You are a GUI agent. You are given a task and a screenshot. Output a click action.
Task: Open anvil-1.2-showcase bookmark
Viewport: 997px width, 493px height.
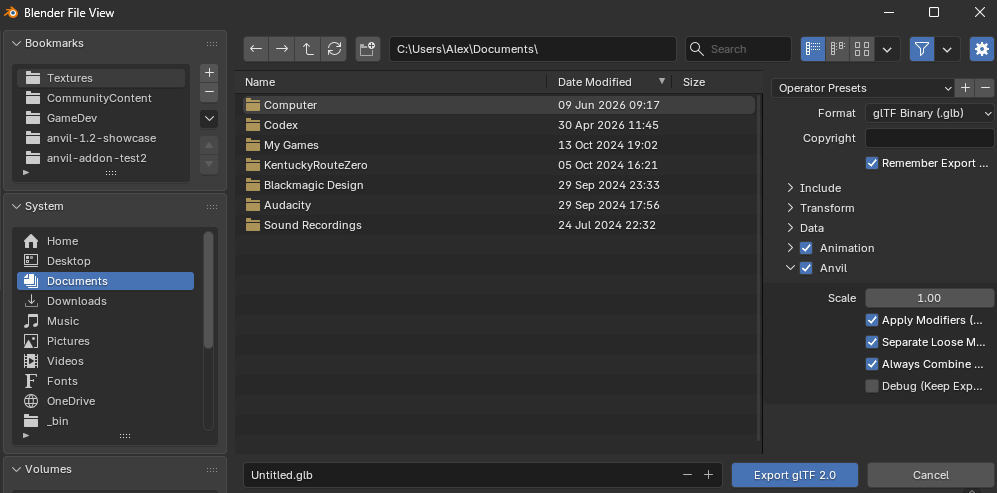(101, 138)
